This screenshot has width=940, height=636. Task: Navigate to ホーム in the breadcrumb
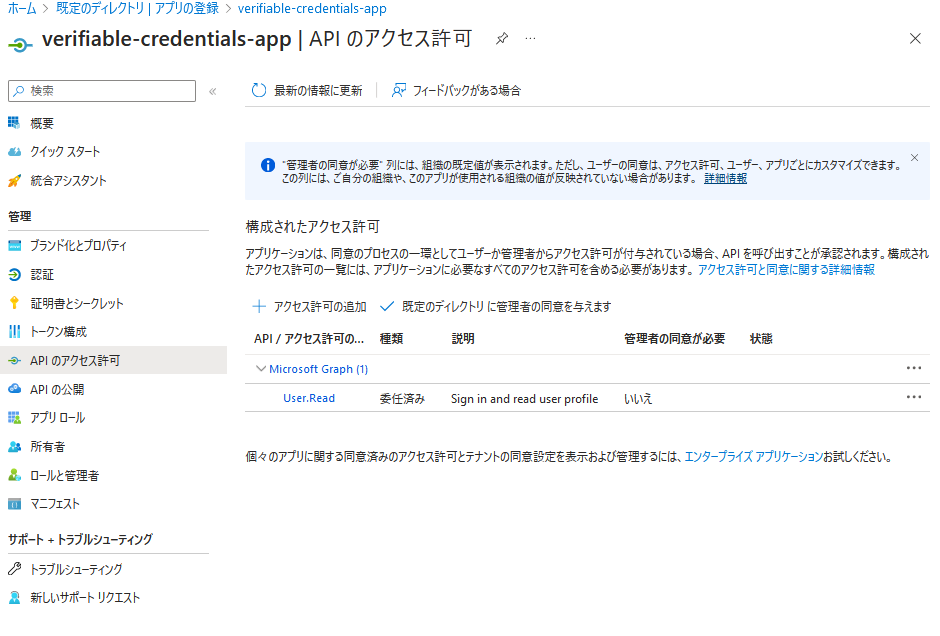click(x=20, y=8)
